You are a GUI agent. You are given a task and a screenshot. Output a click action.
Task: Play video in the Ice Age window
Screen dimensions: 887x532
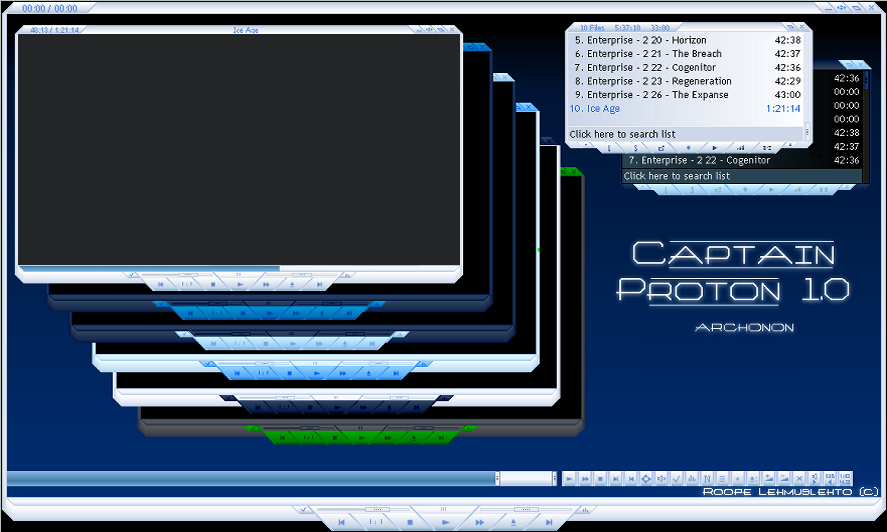tap(240, 284)
